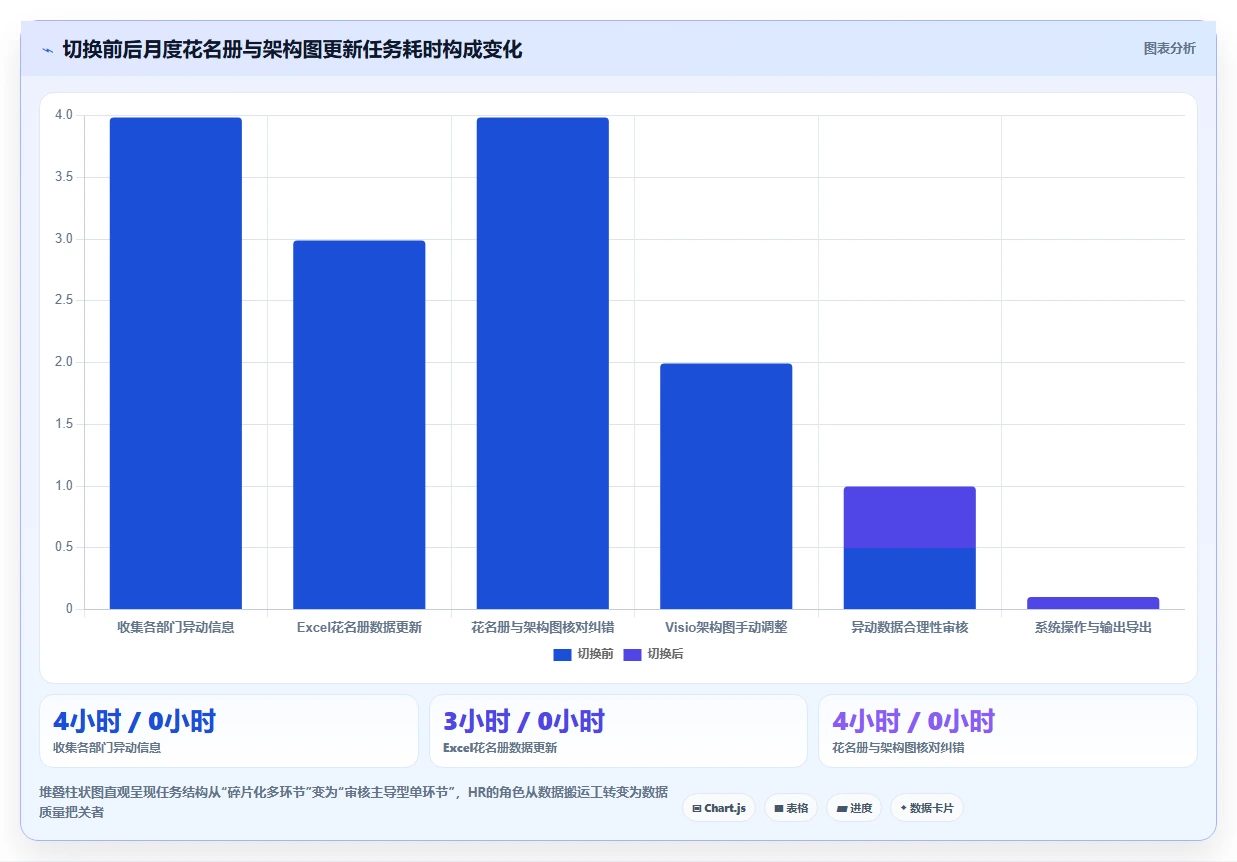Open the Excel花名册数据更新 data card

point(618,731)
